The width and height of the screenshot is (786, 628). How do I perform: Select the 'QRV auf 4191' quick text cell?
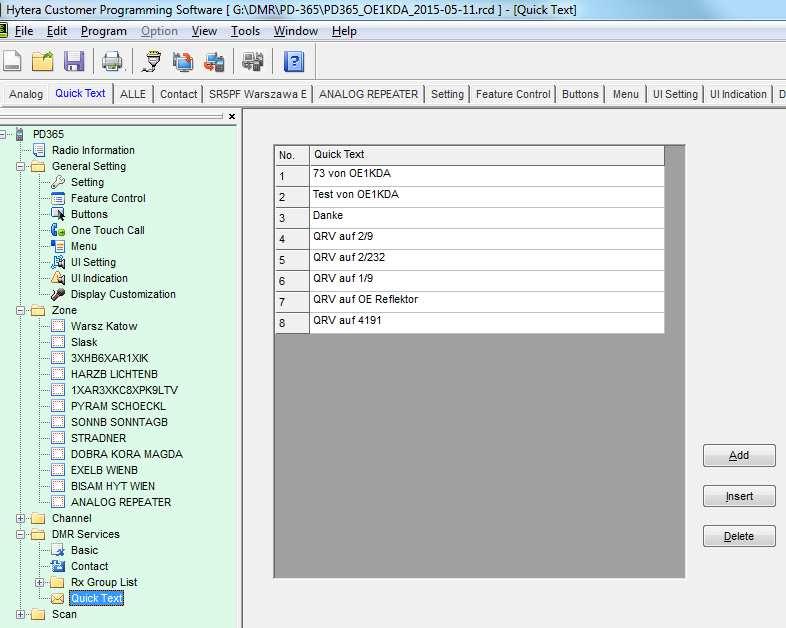point(487,323)
